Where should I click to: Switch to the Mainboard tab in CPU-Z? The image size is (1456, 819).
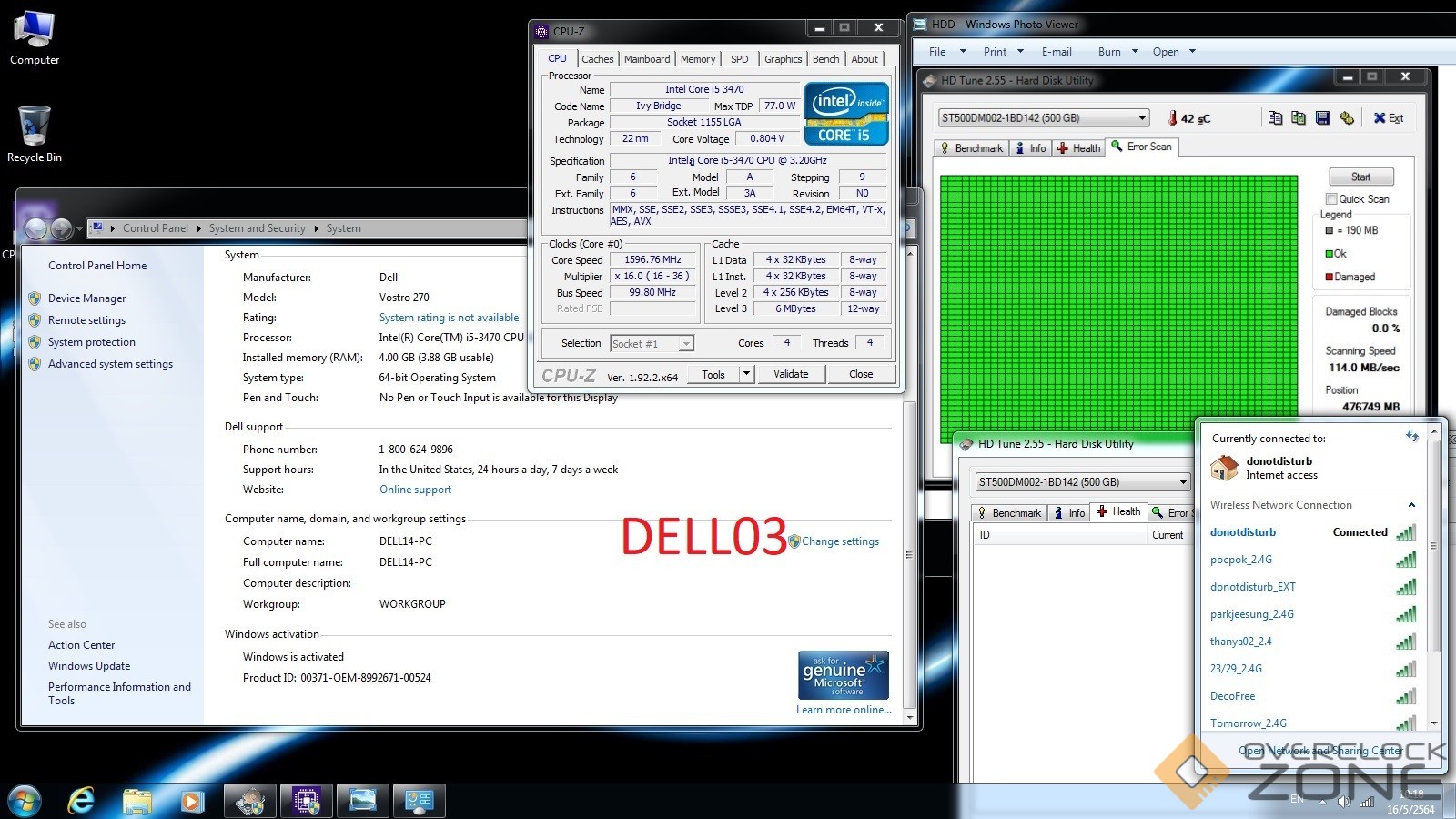646,59
